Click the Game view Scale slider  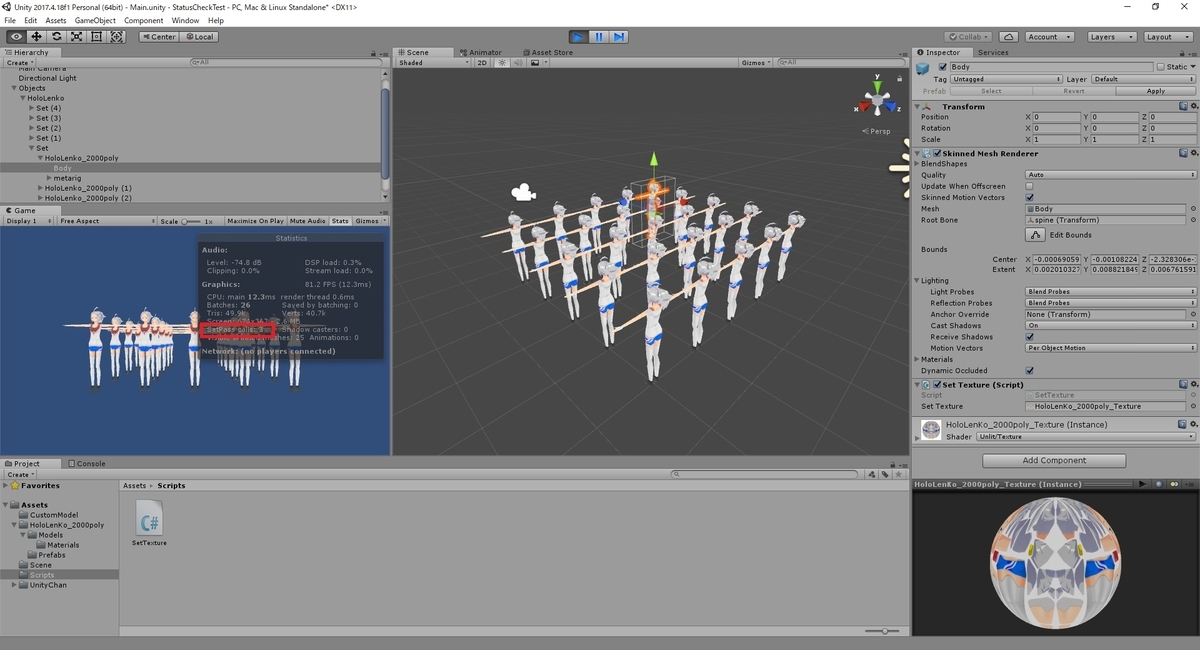[190, 221]
